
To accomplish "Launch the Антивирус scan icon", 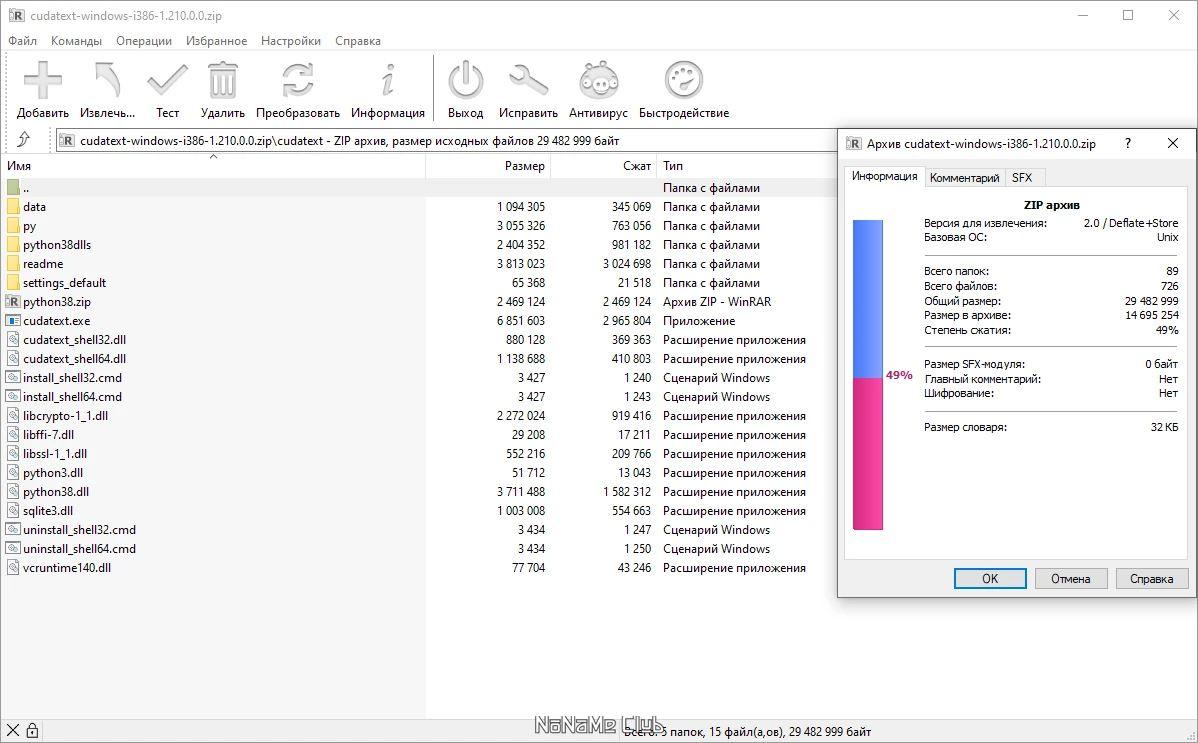I will [598, 80].
